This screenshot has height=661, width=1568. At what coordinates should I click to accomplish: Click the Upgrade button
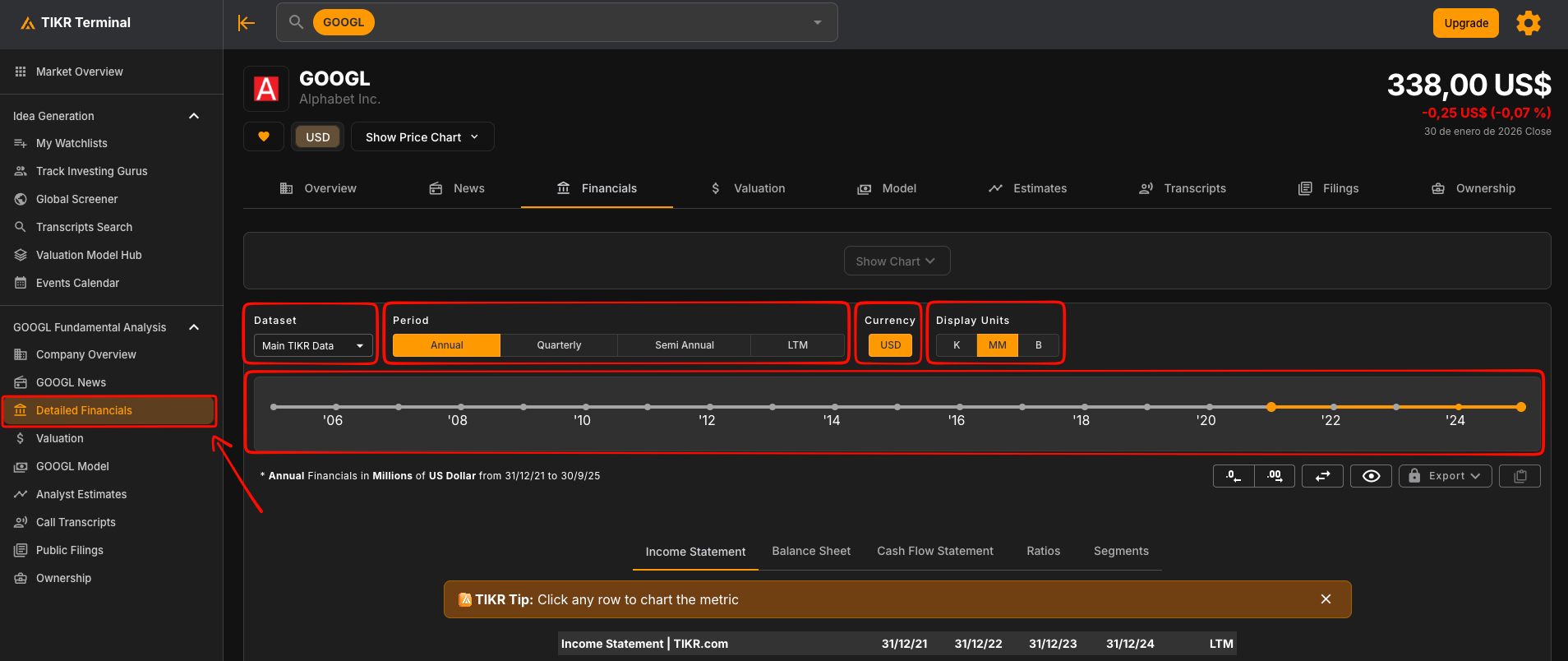coord(1466,23)
